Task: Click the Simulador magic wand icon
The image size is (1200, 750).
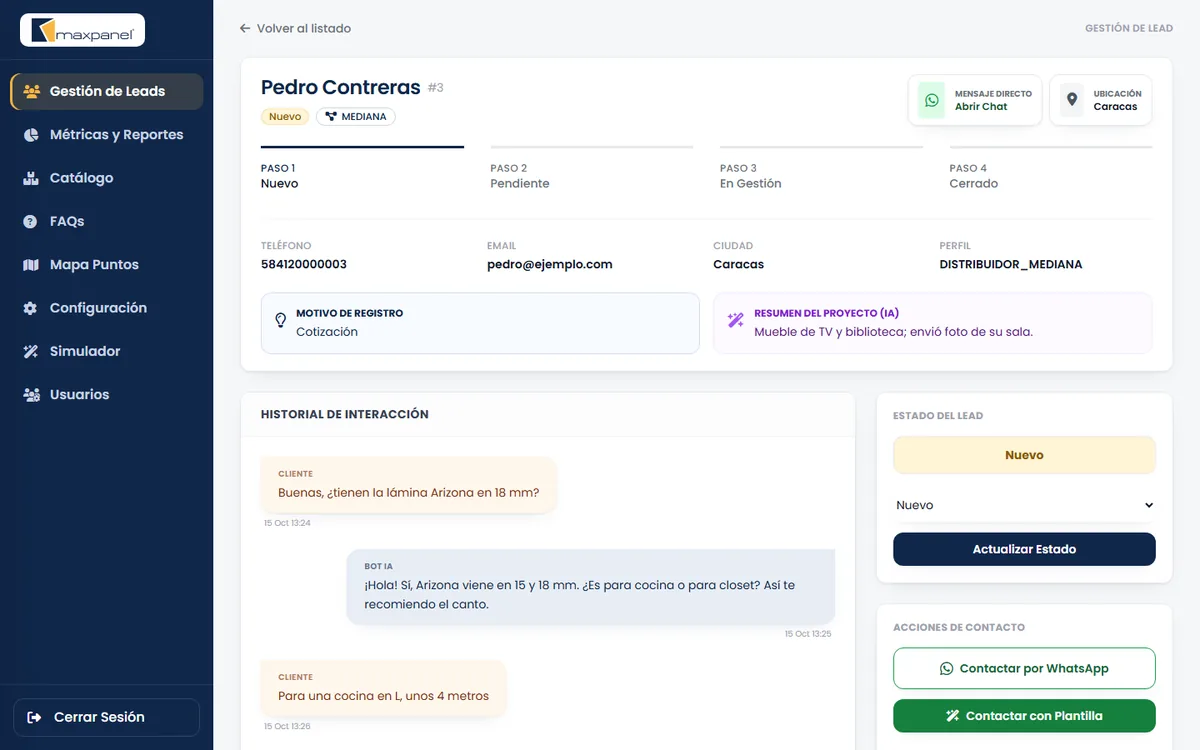Action: click(31, 351)
